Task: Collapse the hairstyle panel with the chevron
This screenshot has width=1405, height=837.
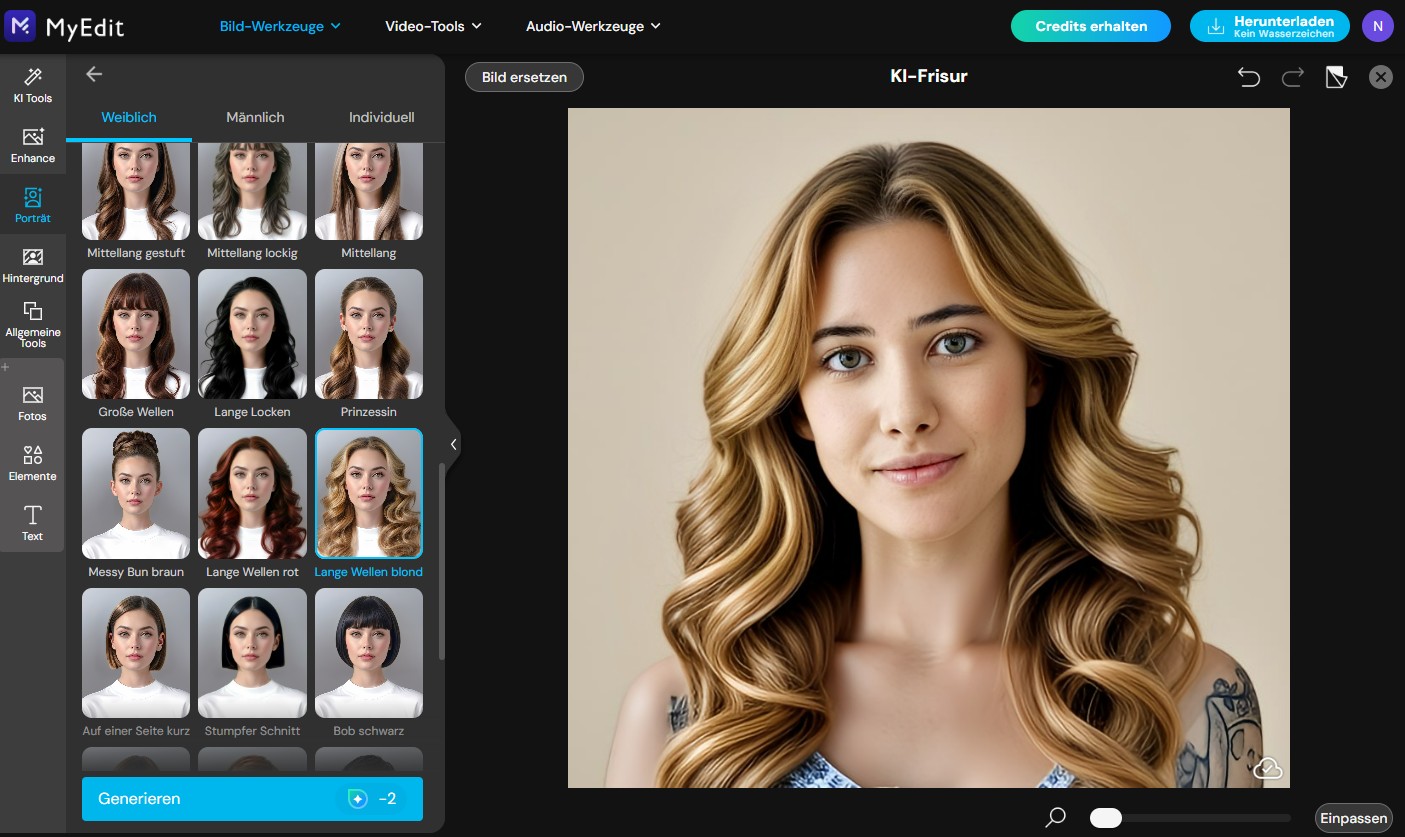Action: pyautogui.click(x=453, y=443)
